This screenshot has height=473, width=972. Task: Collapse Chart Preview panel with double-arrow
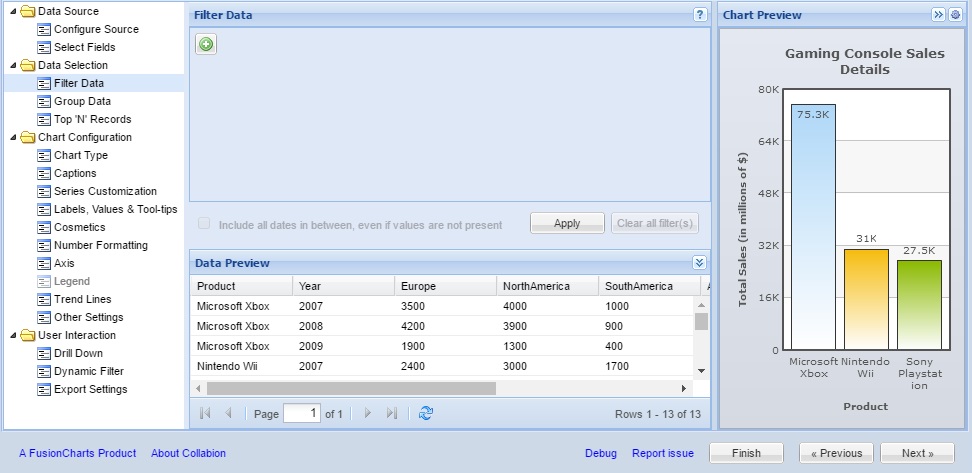tap(938, 15)
